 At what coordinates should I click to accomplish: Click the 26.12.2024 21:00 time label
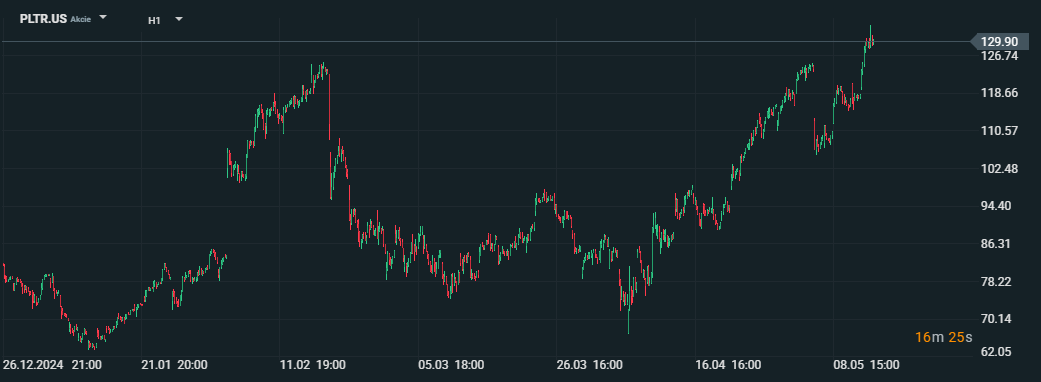coord(52,365)
